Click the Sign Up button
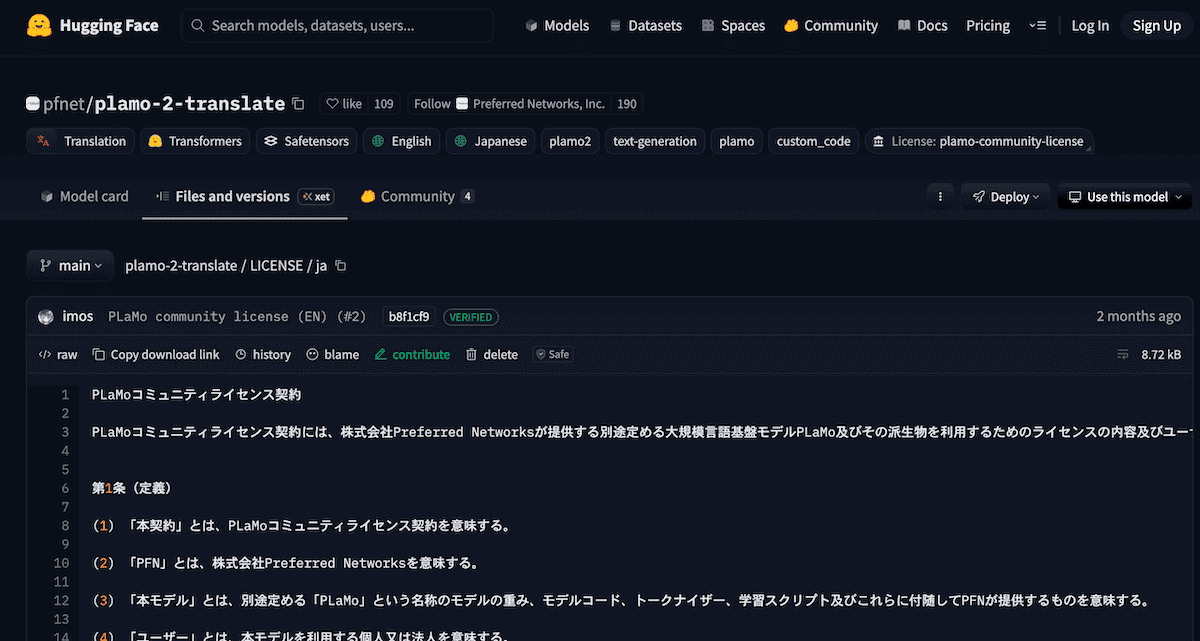This screenshot has height=641, width=1200. coord(1156,25)
